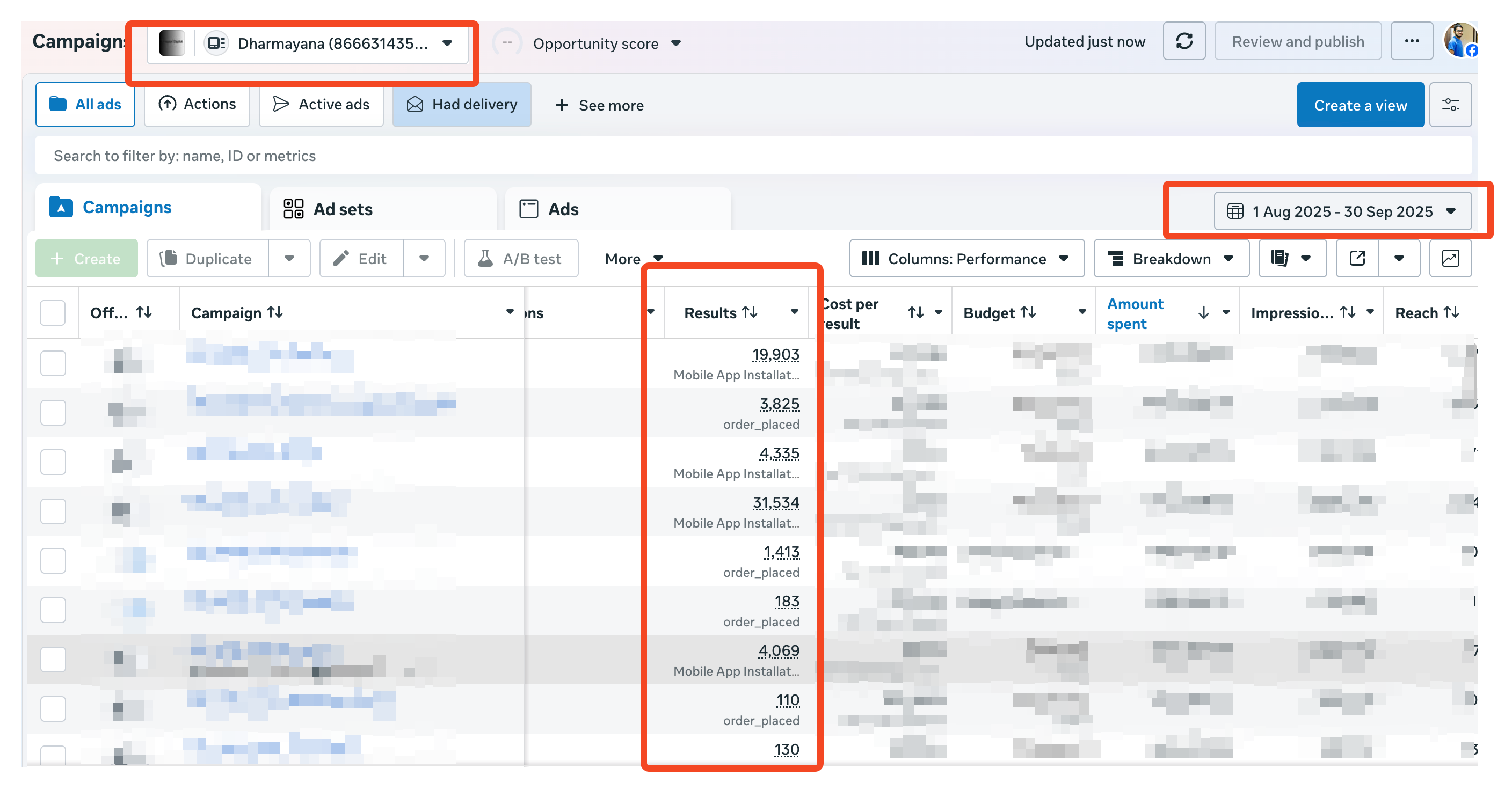Tick the select-all header checkbox
1512x790 pixels.
point(53,312)
